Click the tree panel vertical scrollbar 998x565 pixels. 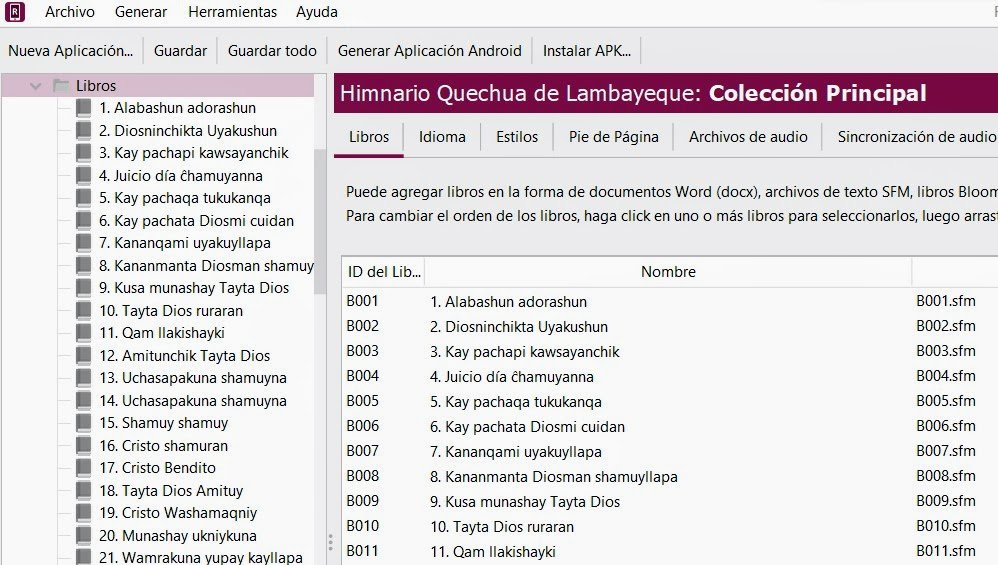click(x=320, y=223)
